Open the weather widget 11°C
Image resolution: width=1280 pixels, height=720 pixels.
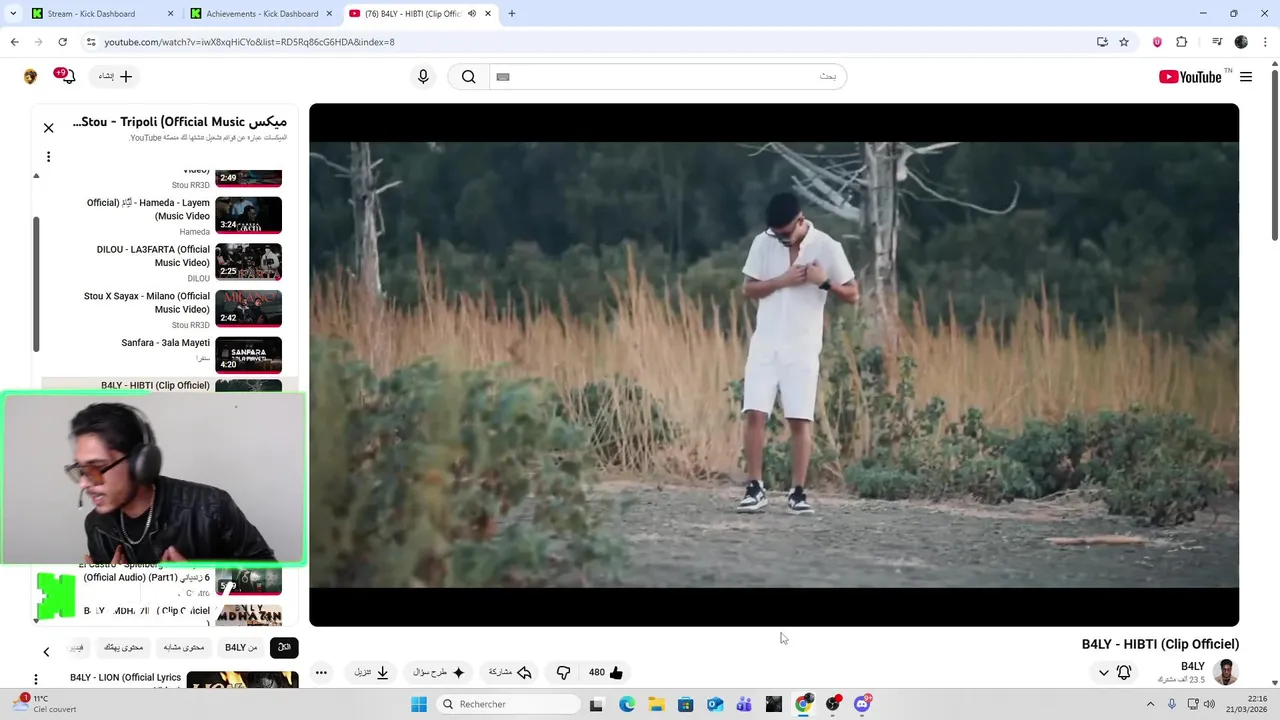44,704
